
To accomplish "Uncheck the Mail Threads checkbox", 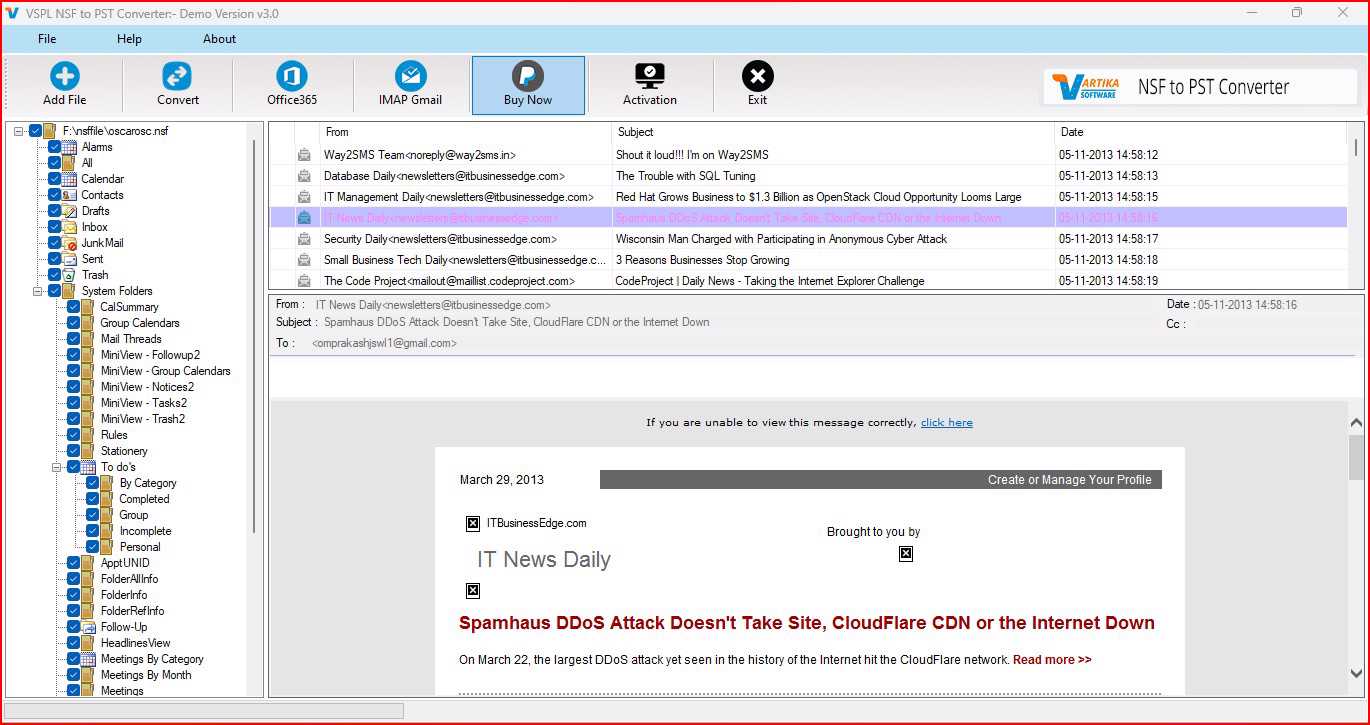I will click(74, 339).
